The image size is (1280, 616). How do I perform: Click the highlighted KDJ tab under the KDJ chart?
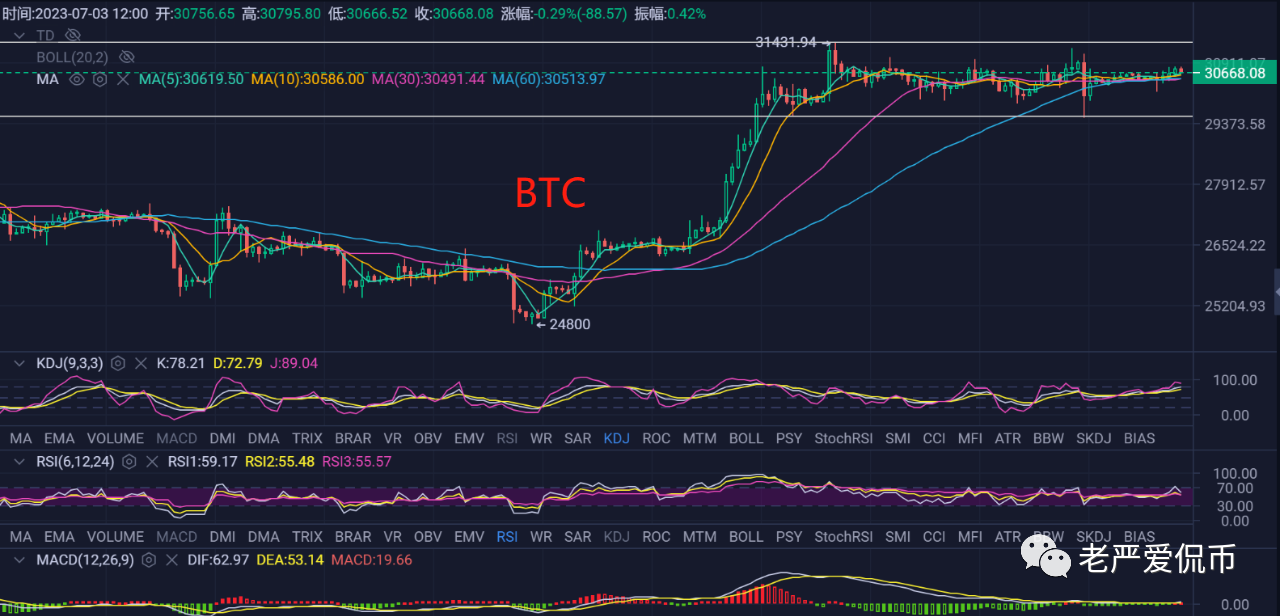tap(617, 438)
